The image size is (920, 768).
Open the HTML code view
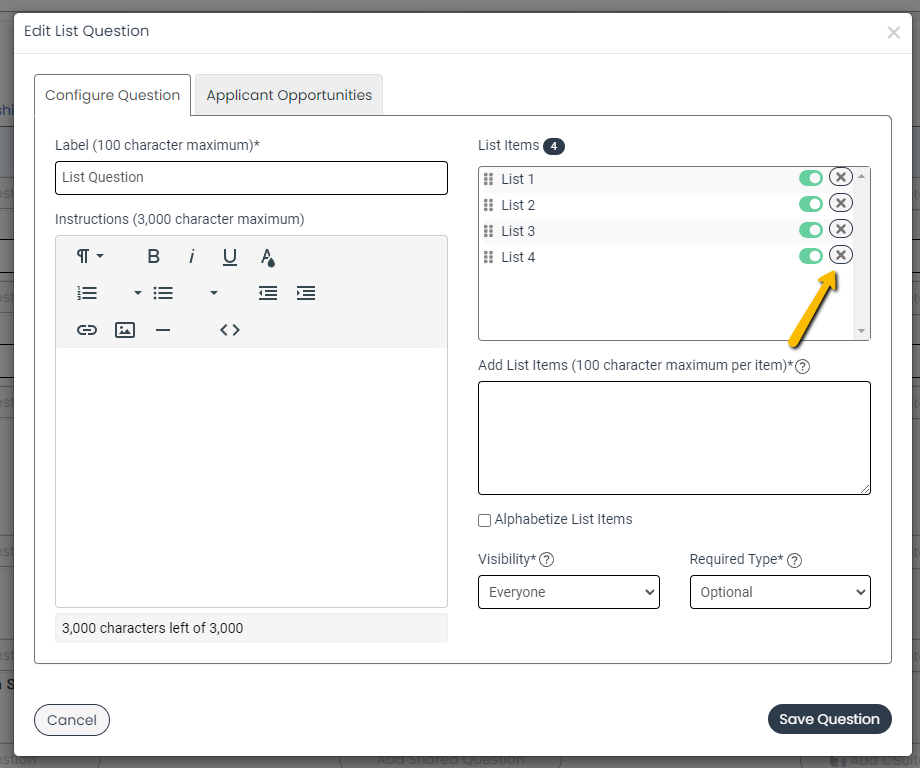pyautogui.click(x=229, y=329)
